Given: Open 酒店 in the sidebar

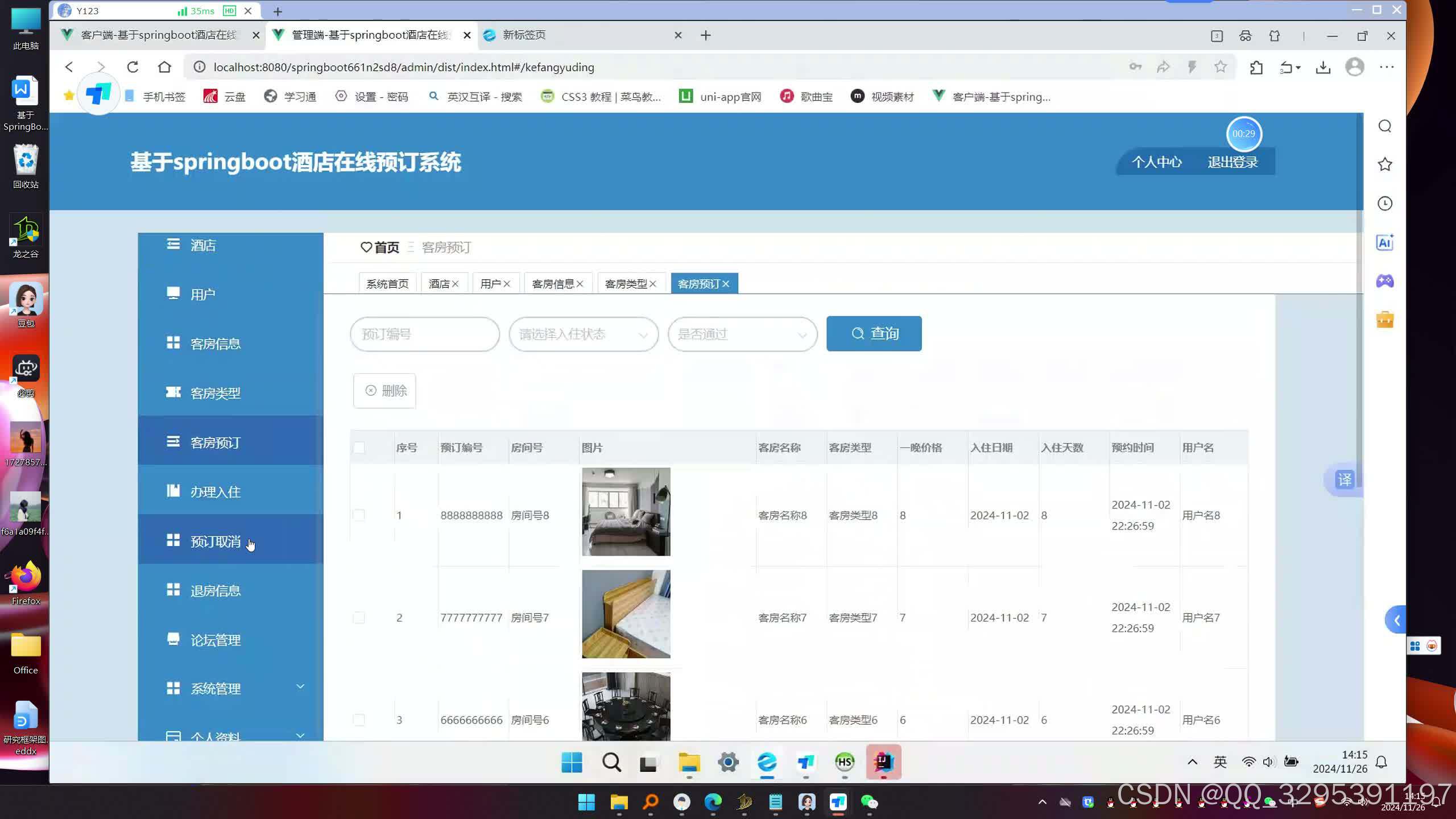Looking at the screenshot, I should [230, 245].
